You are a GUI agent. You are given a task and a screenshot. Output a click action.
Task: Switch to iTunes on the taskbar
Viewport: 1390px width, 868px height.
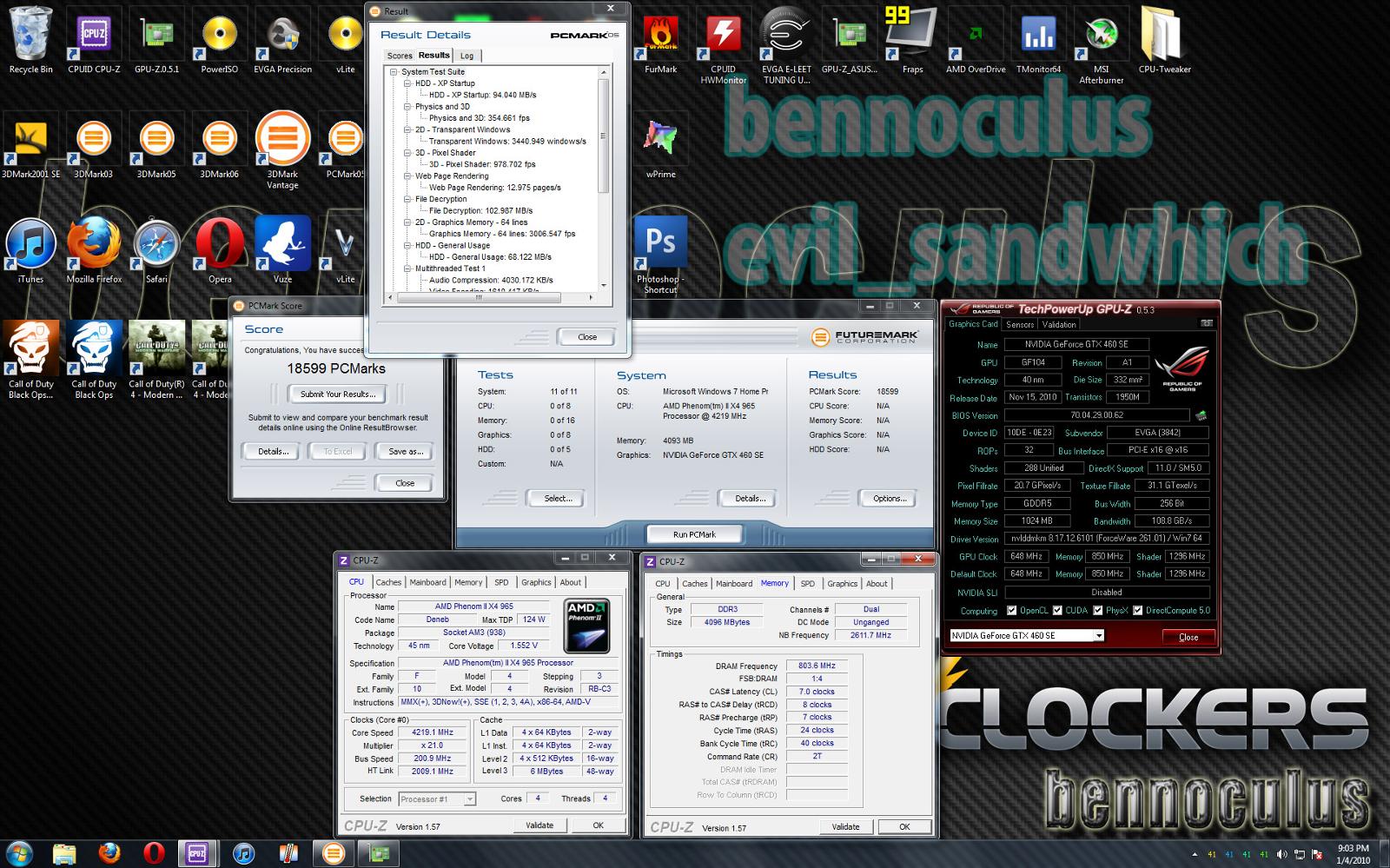pyautogui.click(x=243, y=854)
